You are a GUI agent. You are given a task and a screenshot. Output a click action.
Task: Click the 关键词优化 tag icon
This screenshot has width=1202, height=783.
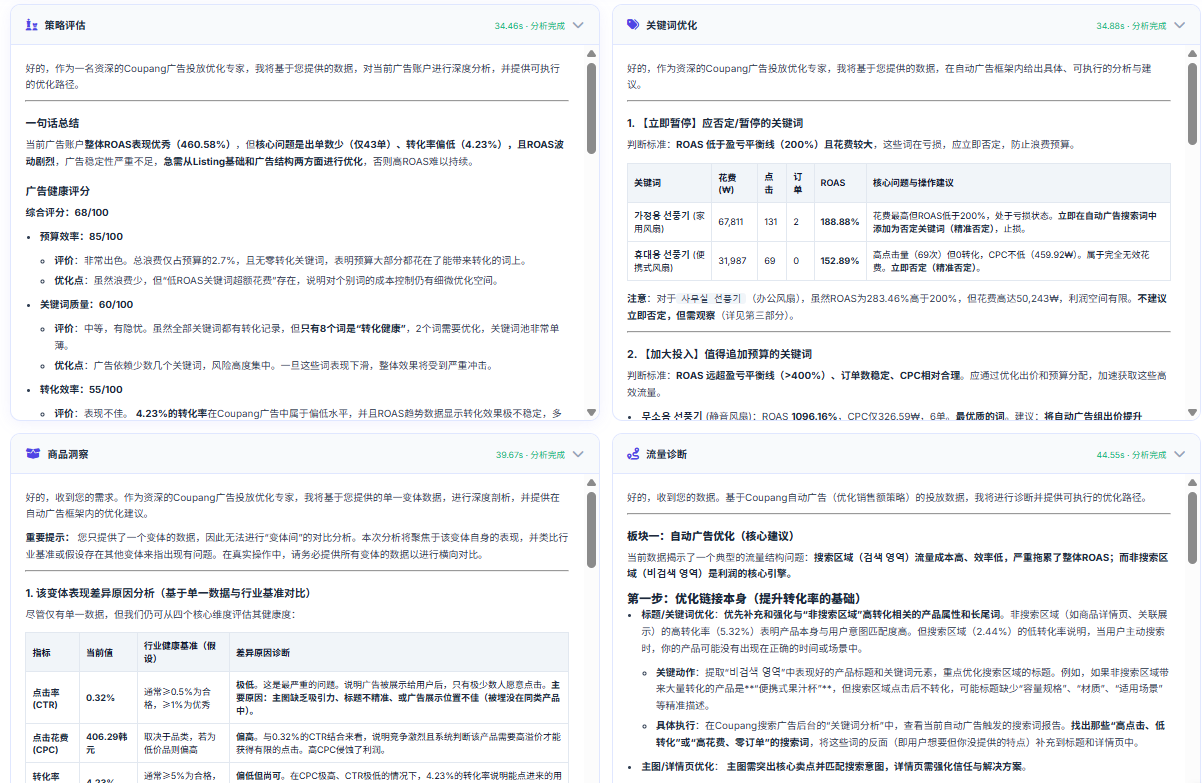633,24
